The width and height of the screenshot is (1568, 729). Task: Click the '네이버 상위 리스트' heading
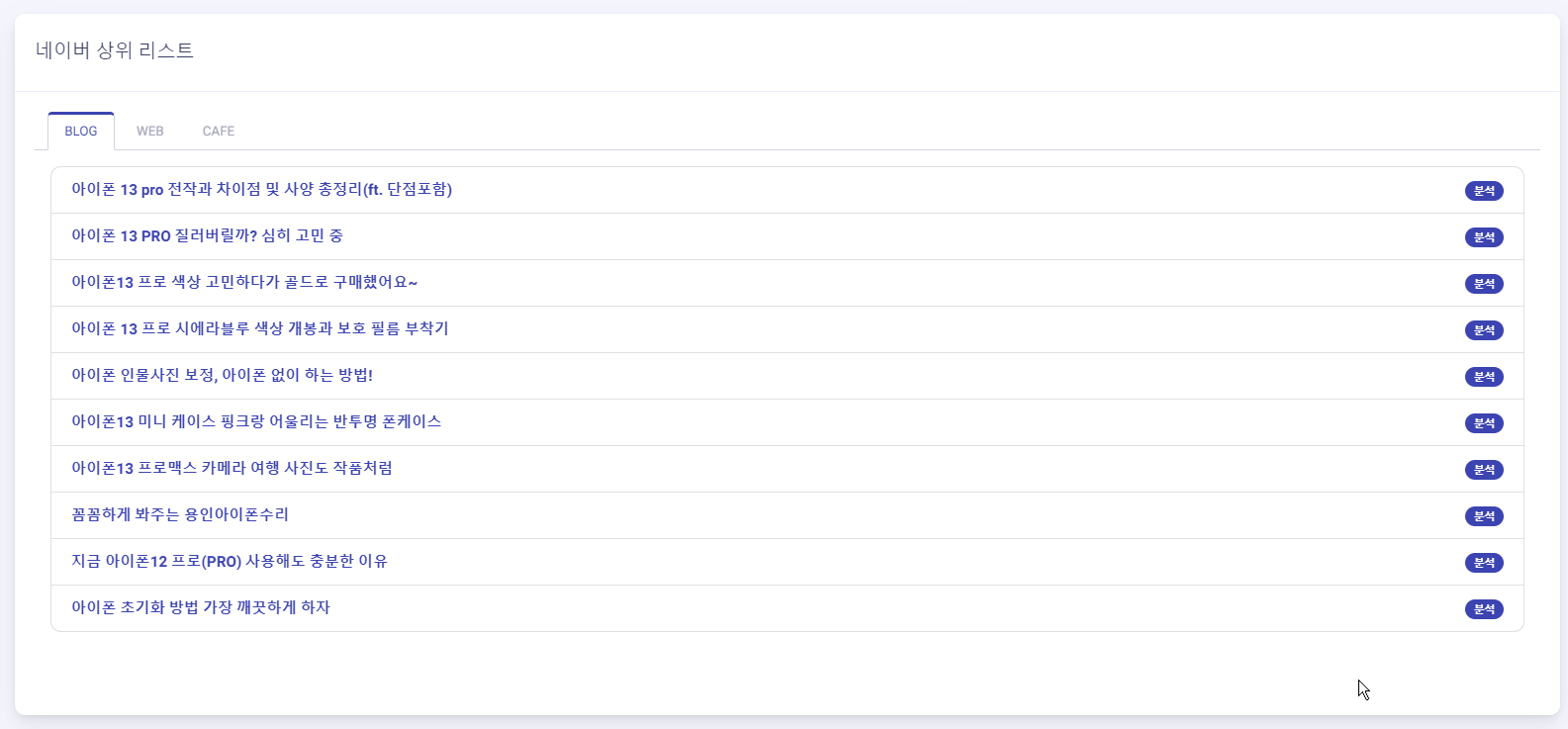(x=115, y=50)
